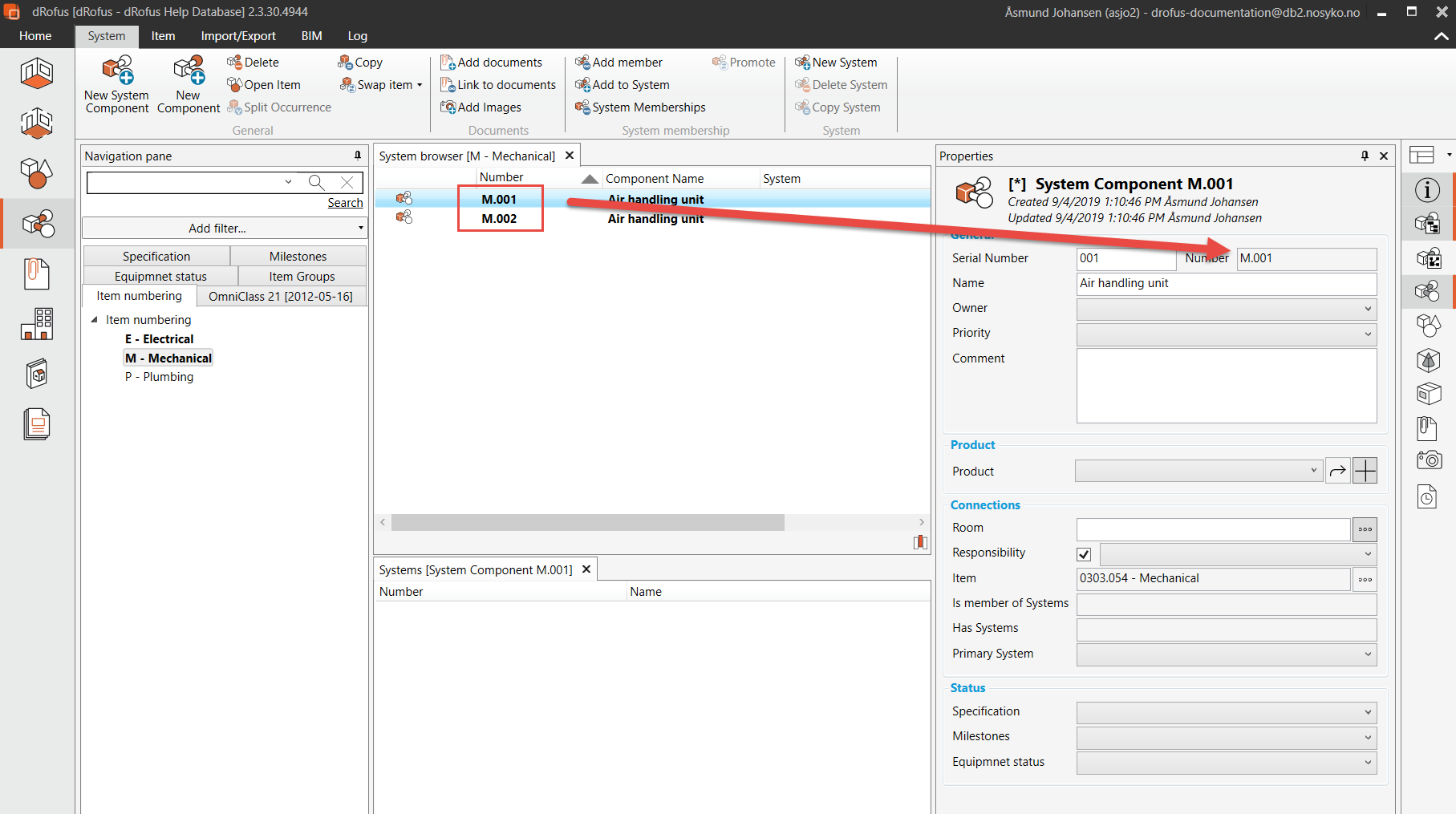Switch to the Import/Export ribbon tab
The width and height of the screenshot is (1456, 814).
[237, 36]
